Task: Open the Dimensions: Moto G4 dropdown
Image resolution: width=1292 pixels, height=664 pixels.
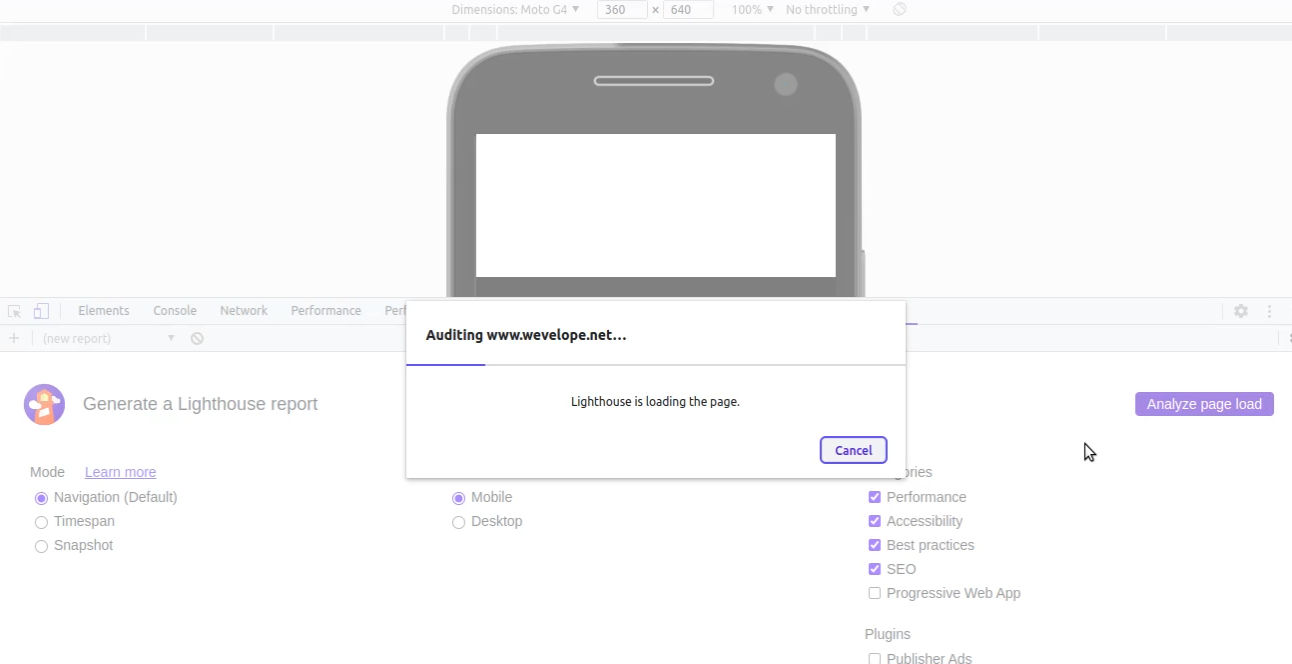Action: click(x=515, y=9)
